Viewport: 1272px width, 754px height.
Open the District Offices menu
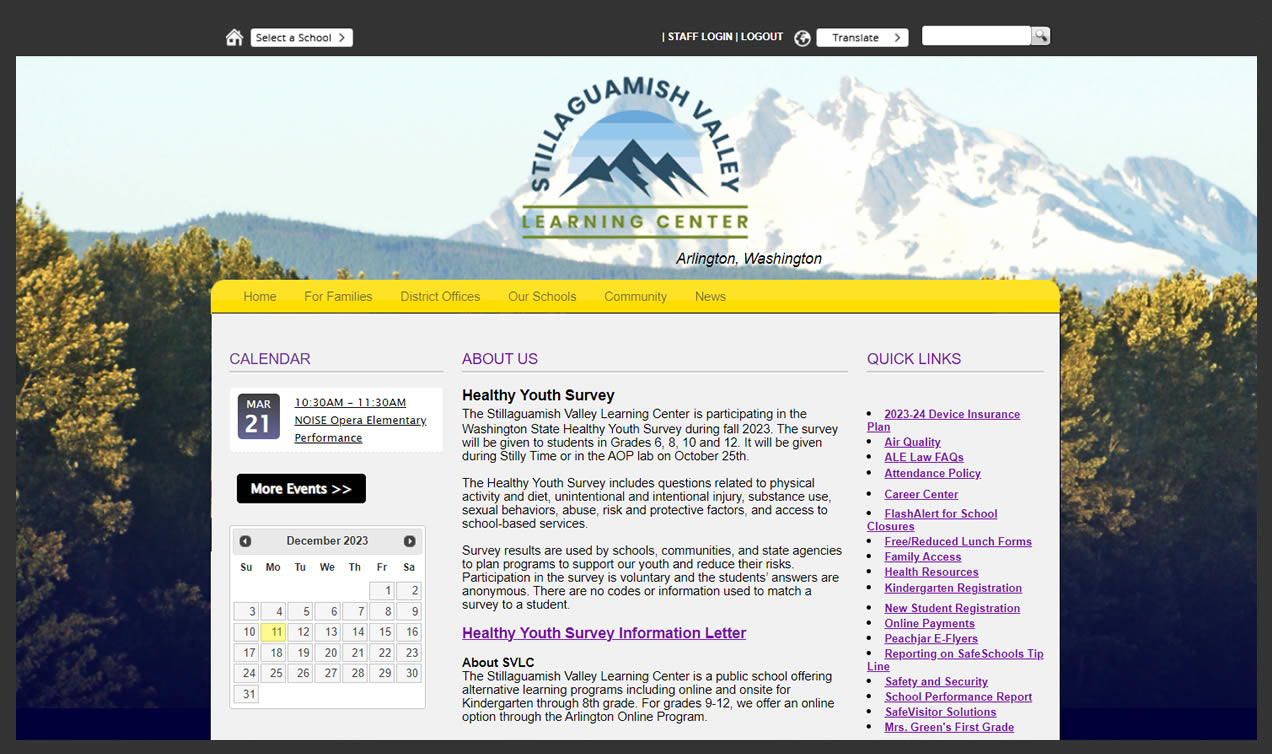coord(440,296)
